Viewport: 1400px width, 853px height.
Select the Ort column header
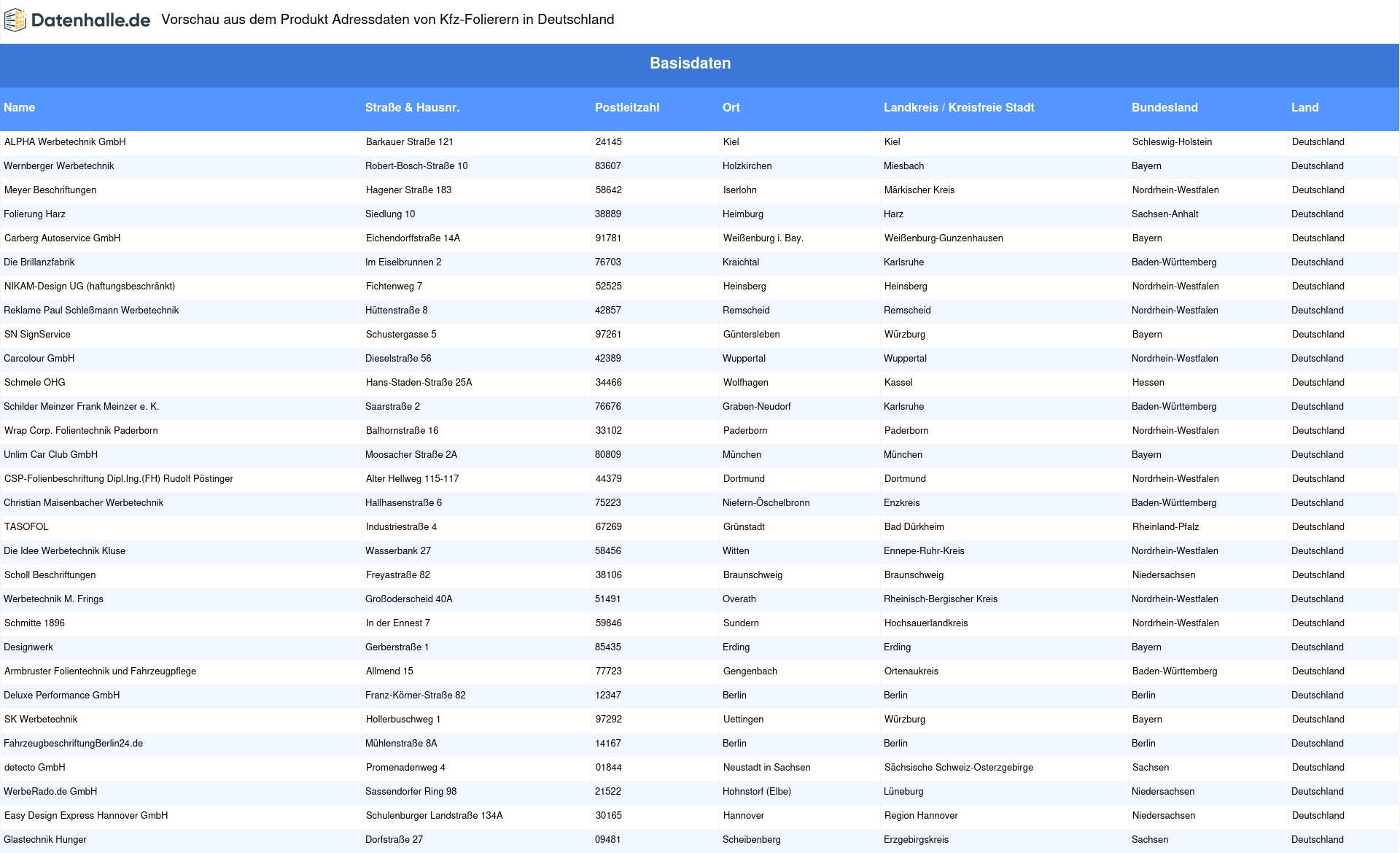tap(731, 107)
